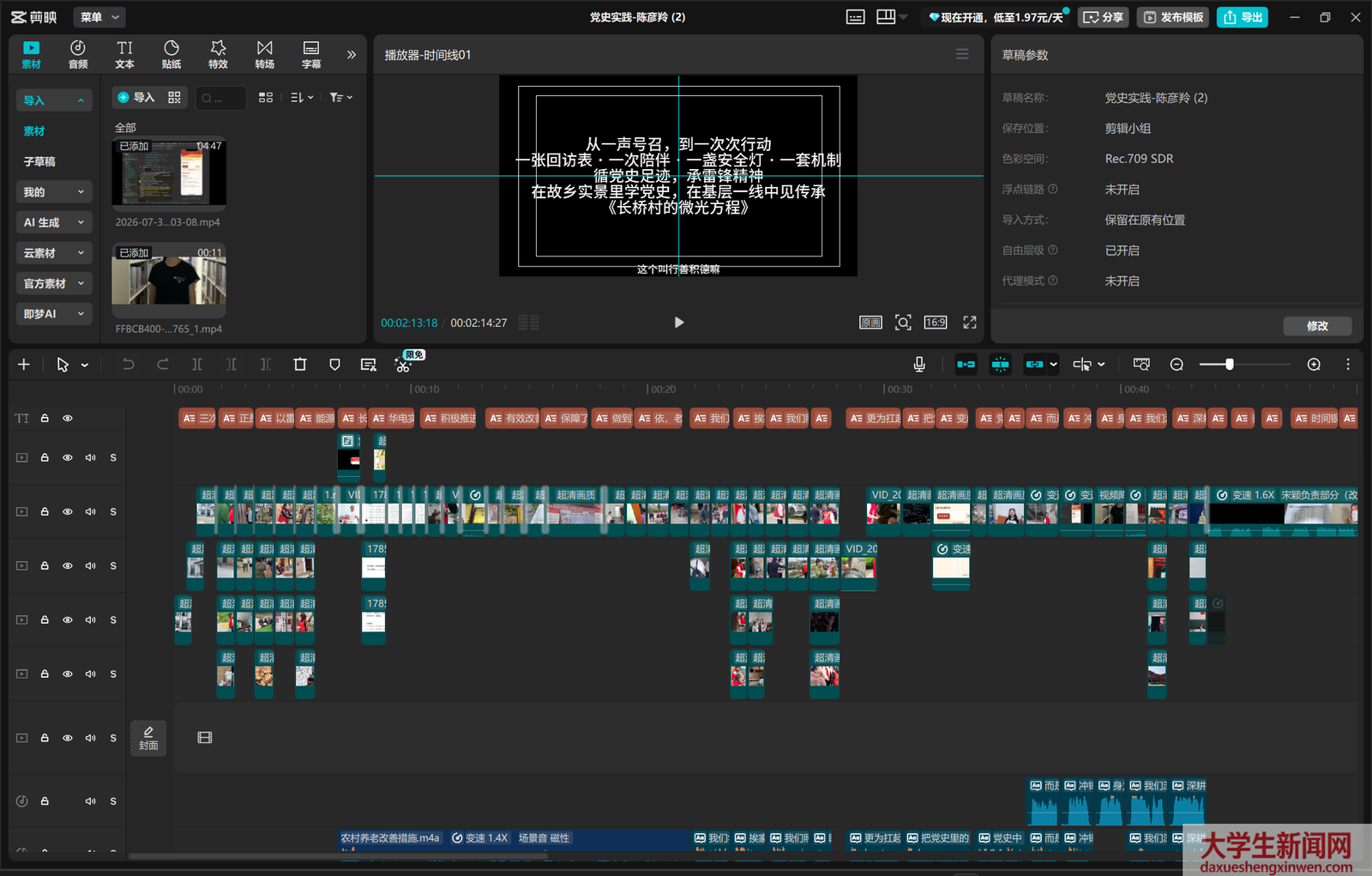This screenshot has height=876, width=1372.
Task: Click the delete trash icon in timeline toolbar
Action: [x=300, y=365]
